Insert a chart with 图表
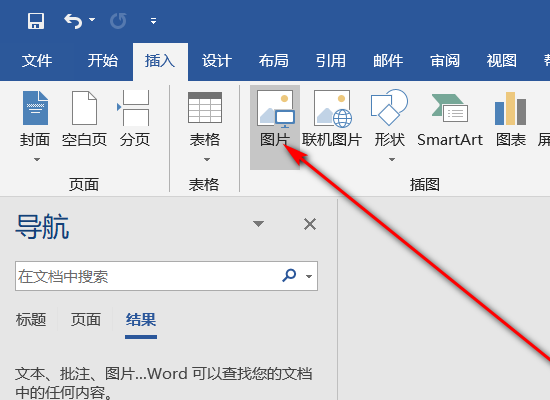The image size is (550, 400). click(511, 119)
